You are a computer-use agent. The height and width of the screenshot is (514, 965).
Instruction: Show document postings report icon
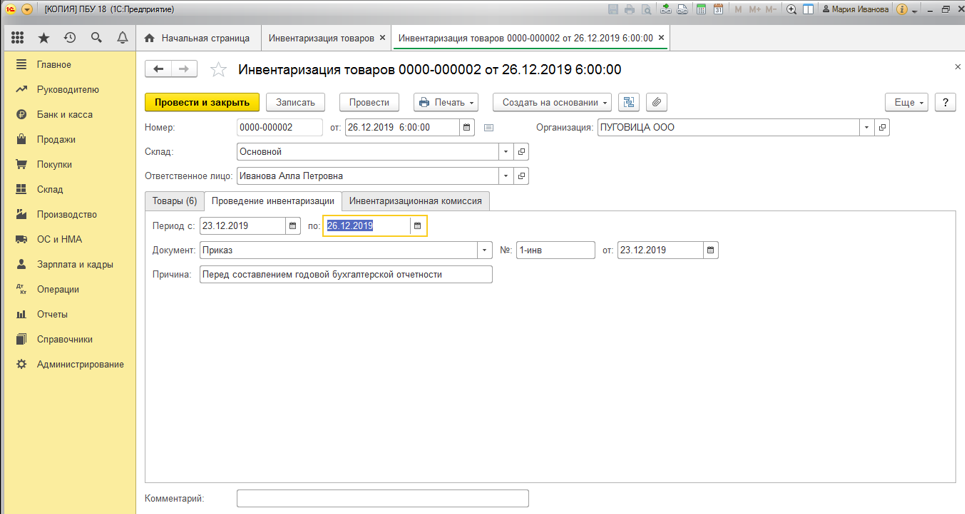pyautogui.click(x=628, y=102)
